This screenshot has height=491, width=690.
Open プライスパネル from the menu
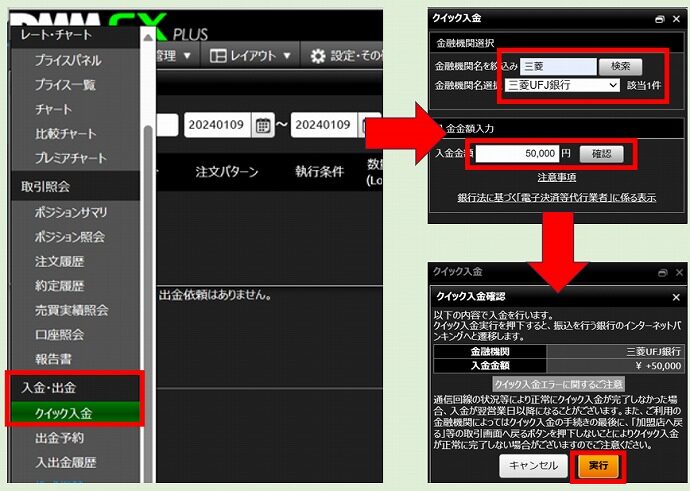(68, 61)
